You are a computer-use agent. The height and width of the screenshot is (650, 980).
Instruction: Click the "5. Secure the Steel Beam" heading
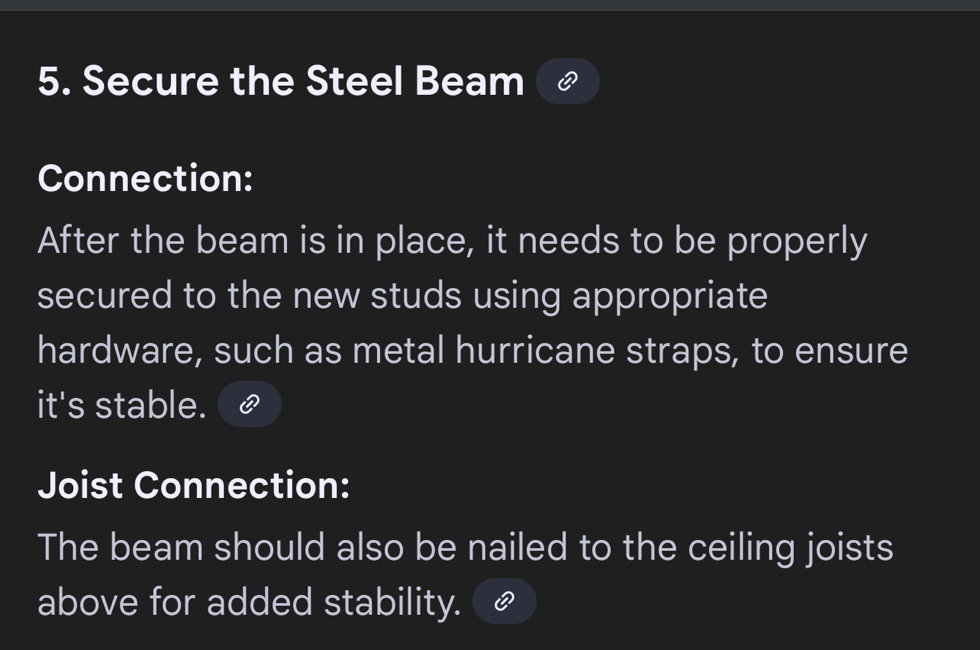(280, 82)
